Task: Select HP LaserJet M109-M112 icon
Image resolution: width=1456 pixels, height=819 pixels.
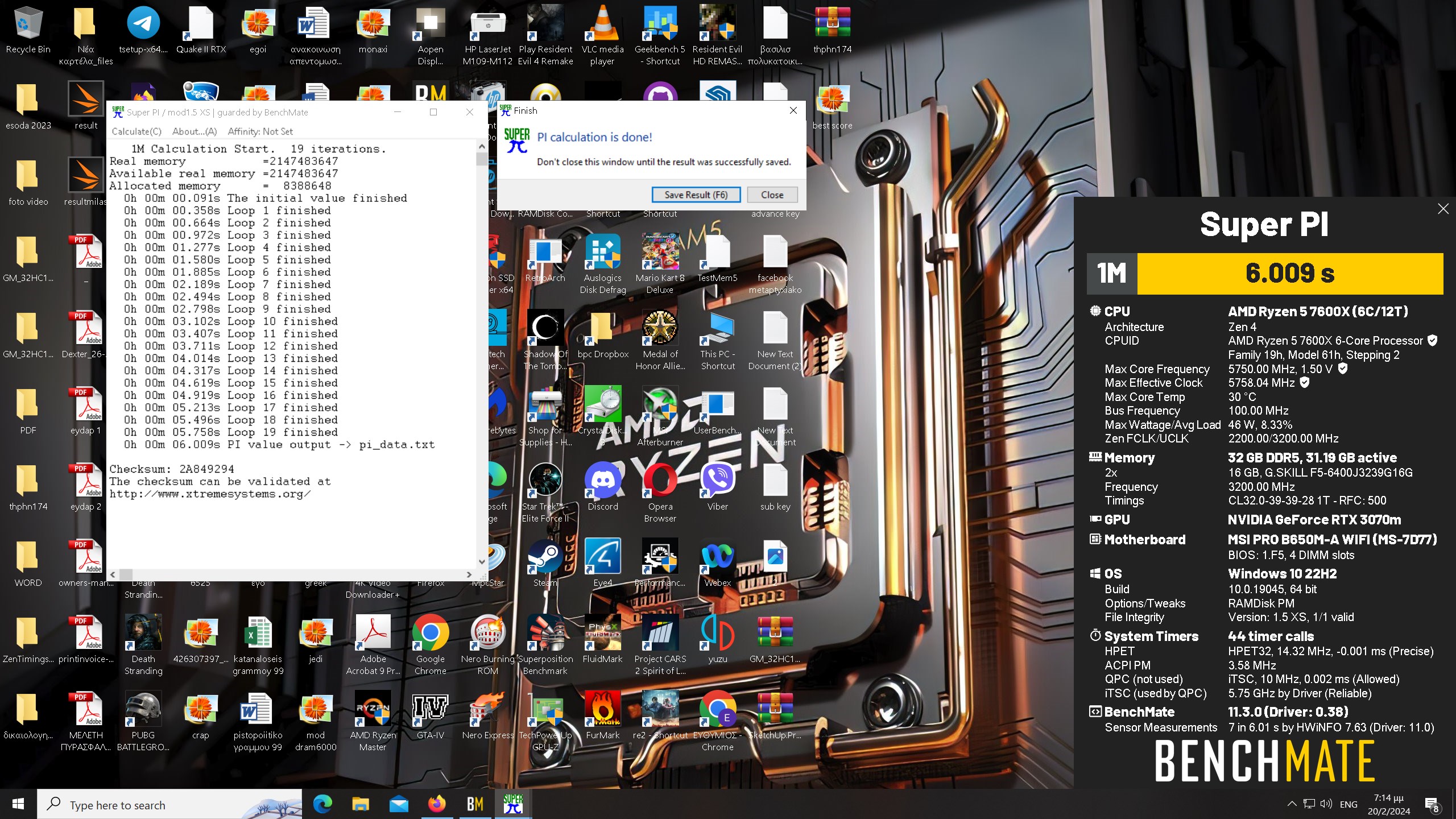Action: point(487,35)
